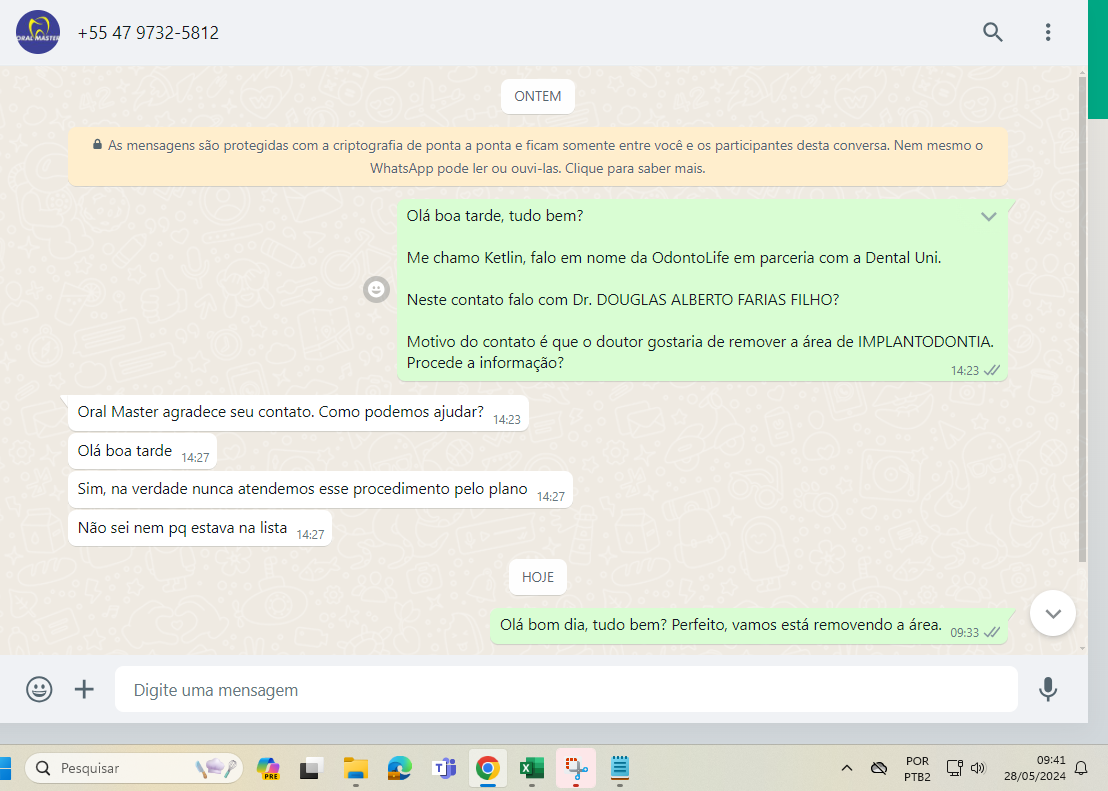Click the HOJE date label

pos(538,578)
